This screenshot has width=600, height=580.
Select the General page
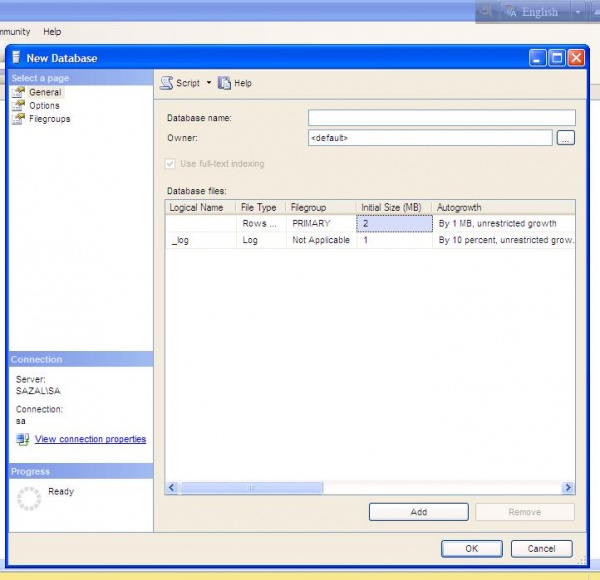45,92
